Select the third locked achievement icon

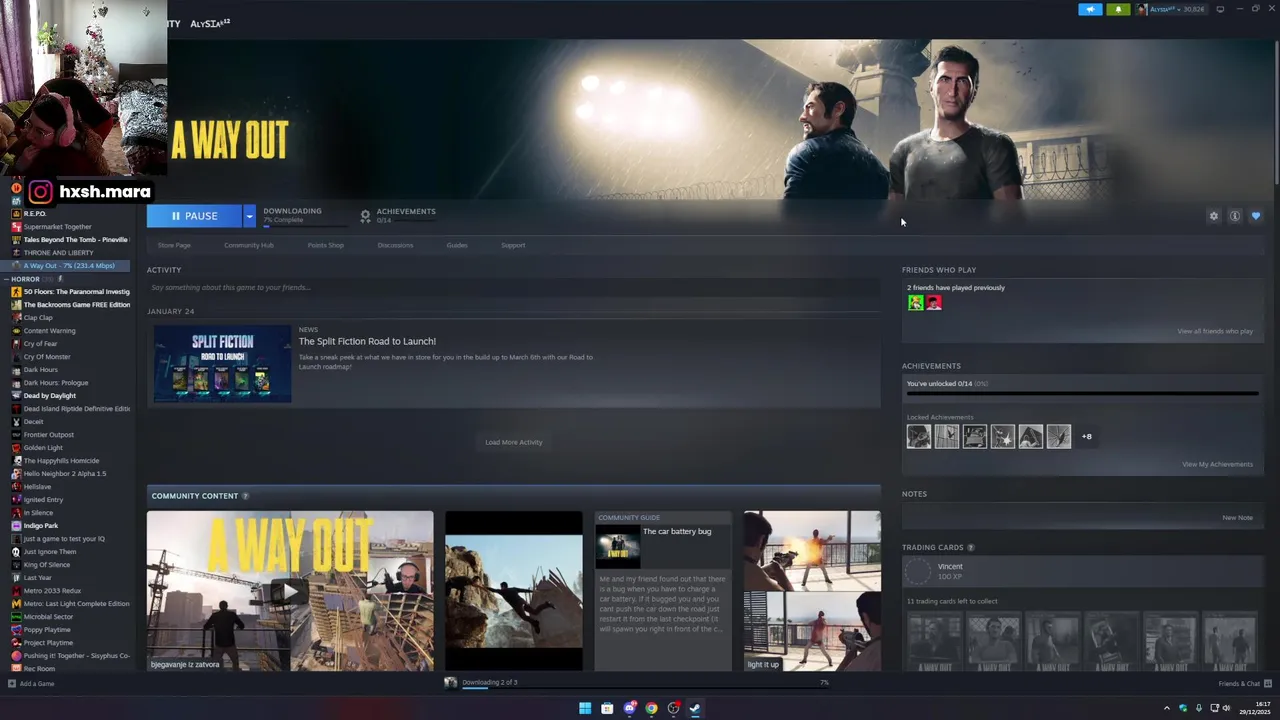click(x=975, y=436)
